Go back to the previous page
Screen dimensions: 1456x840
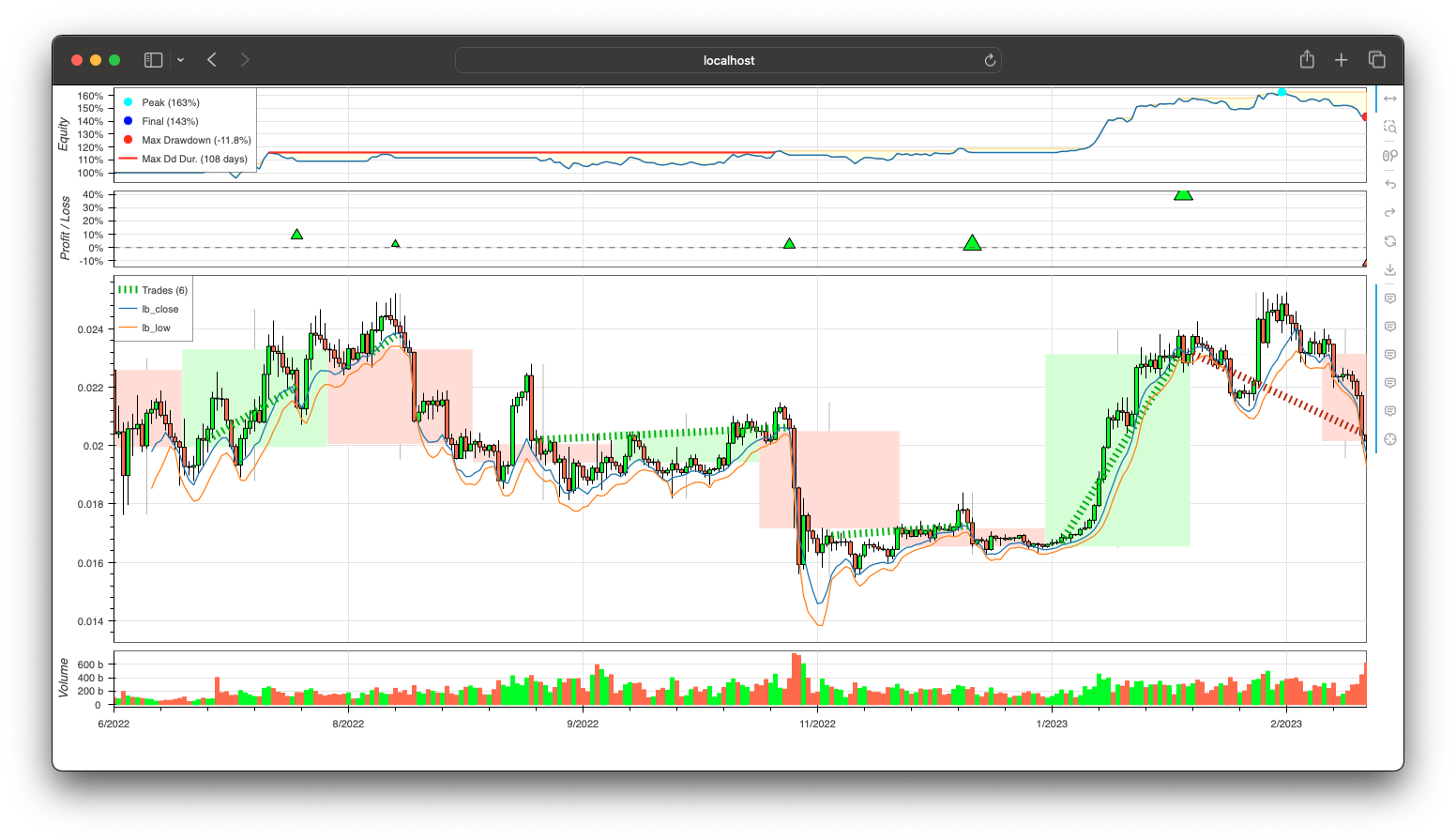tap(212, 60)
